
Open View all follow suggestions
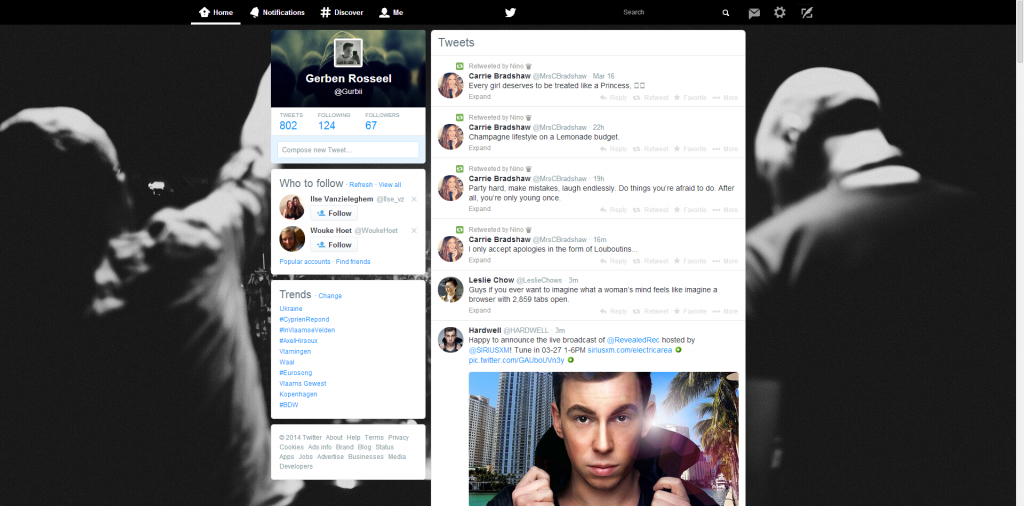(390, 185)
